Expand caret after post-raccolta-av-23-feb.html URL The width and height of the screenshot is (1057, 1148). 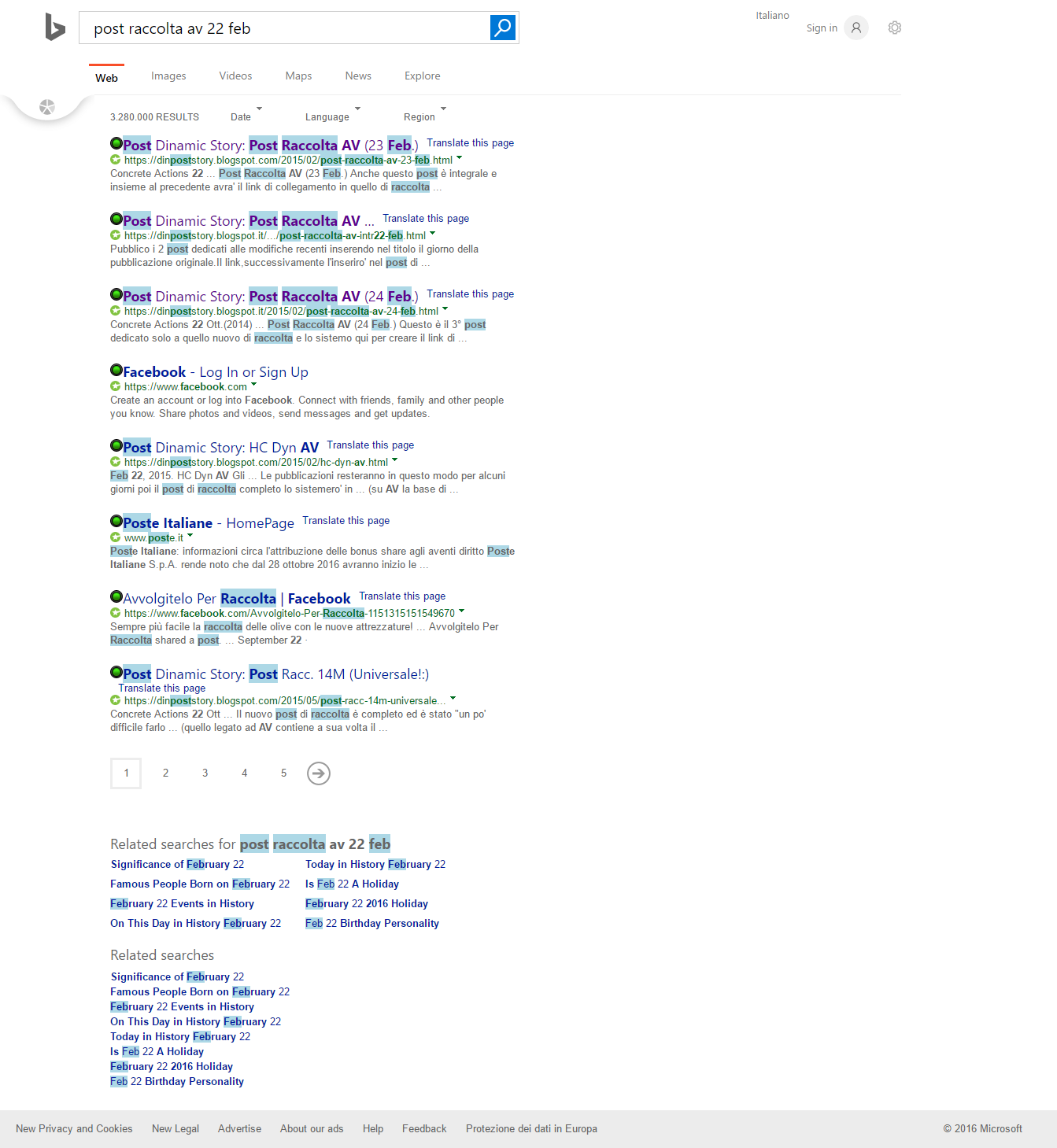[460, 158]
